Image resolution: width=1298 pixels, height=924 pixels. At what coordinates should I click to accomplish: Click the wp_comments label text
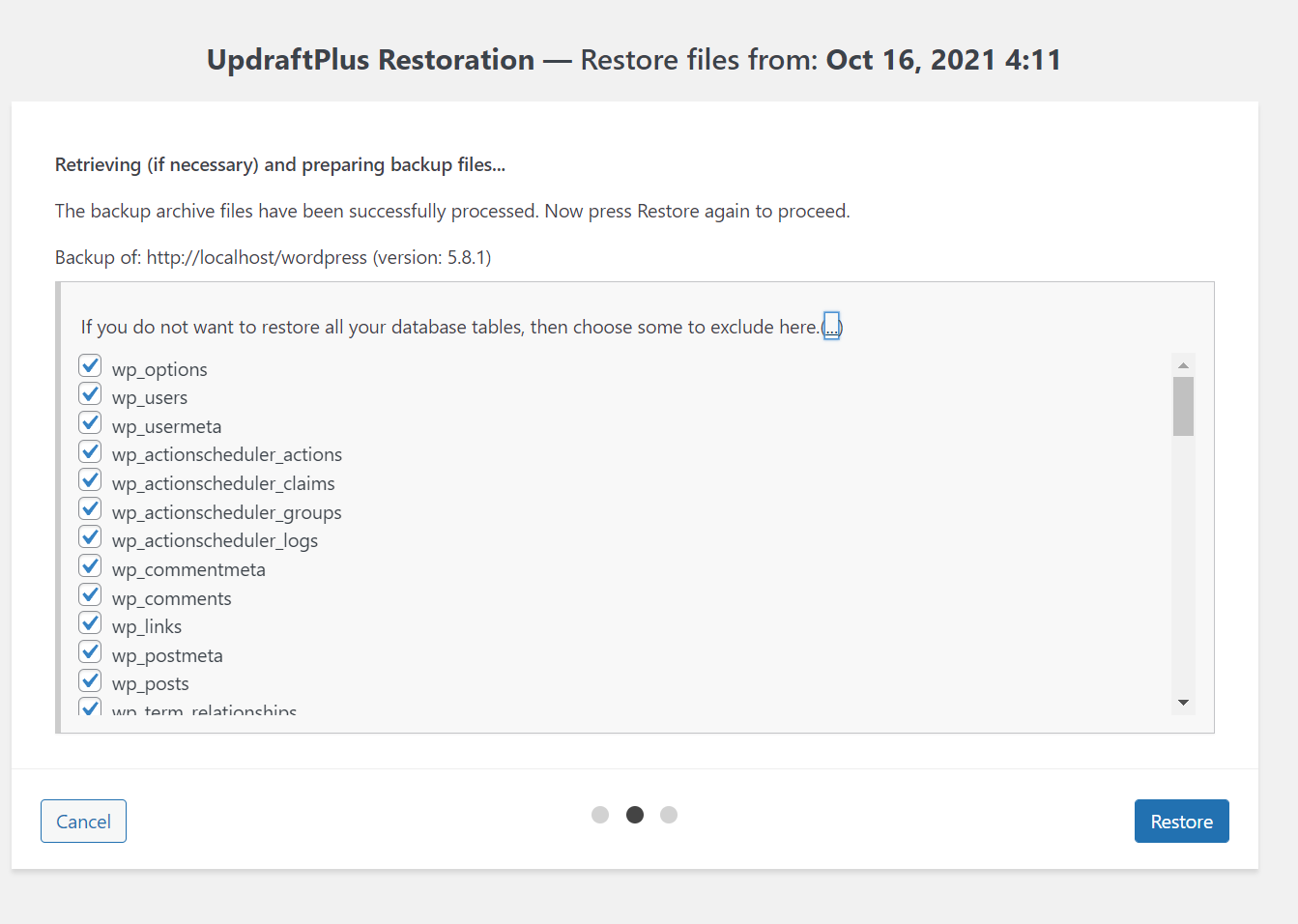[x=172, y=598]
